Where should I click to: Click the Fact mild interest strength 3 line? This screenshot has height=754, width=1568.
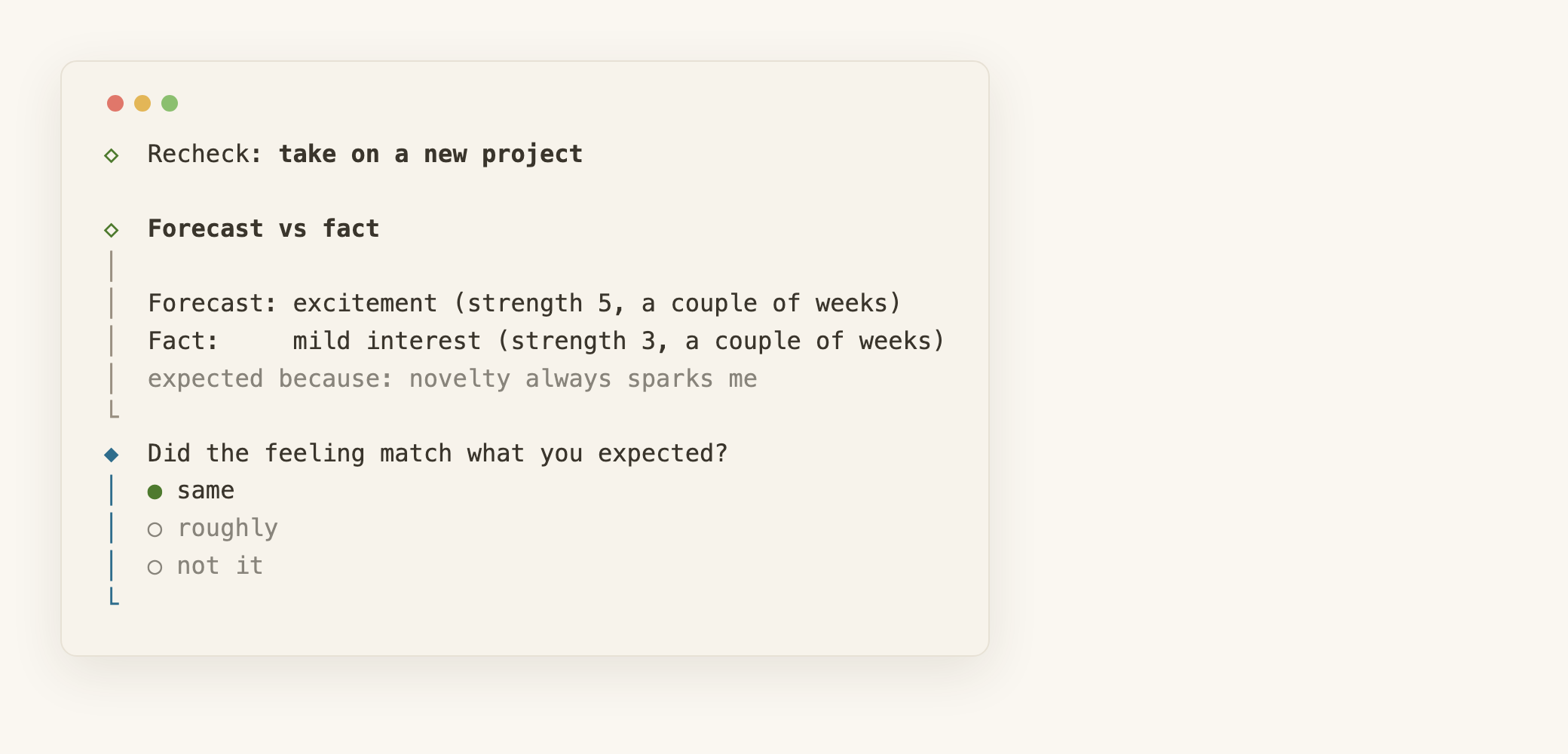(x=547, y=341)
